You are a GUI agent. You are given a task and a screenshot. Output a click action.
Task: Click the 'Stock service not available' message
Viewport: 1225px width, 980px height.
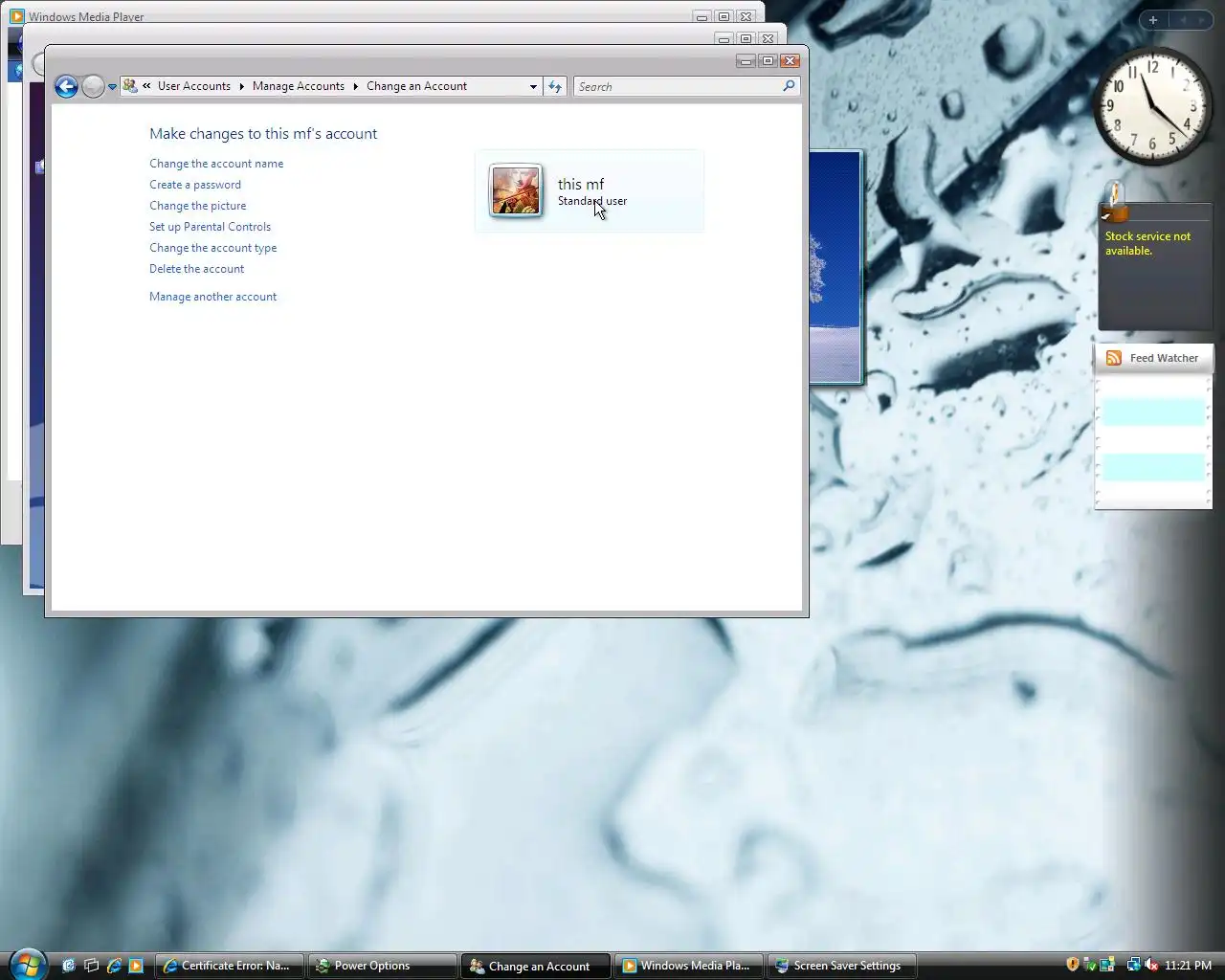[x=1147, y=243]
